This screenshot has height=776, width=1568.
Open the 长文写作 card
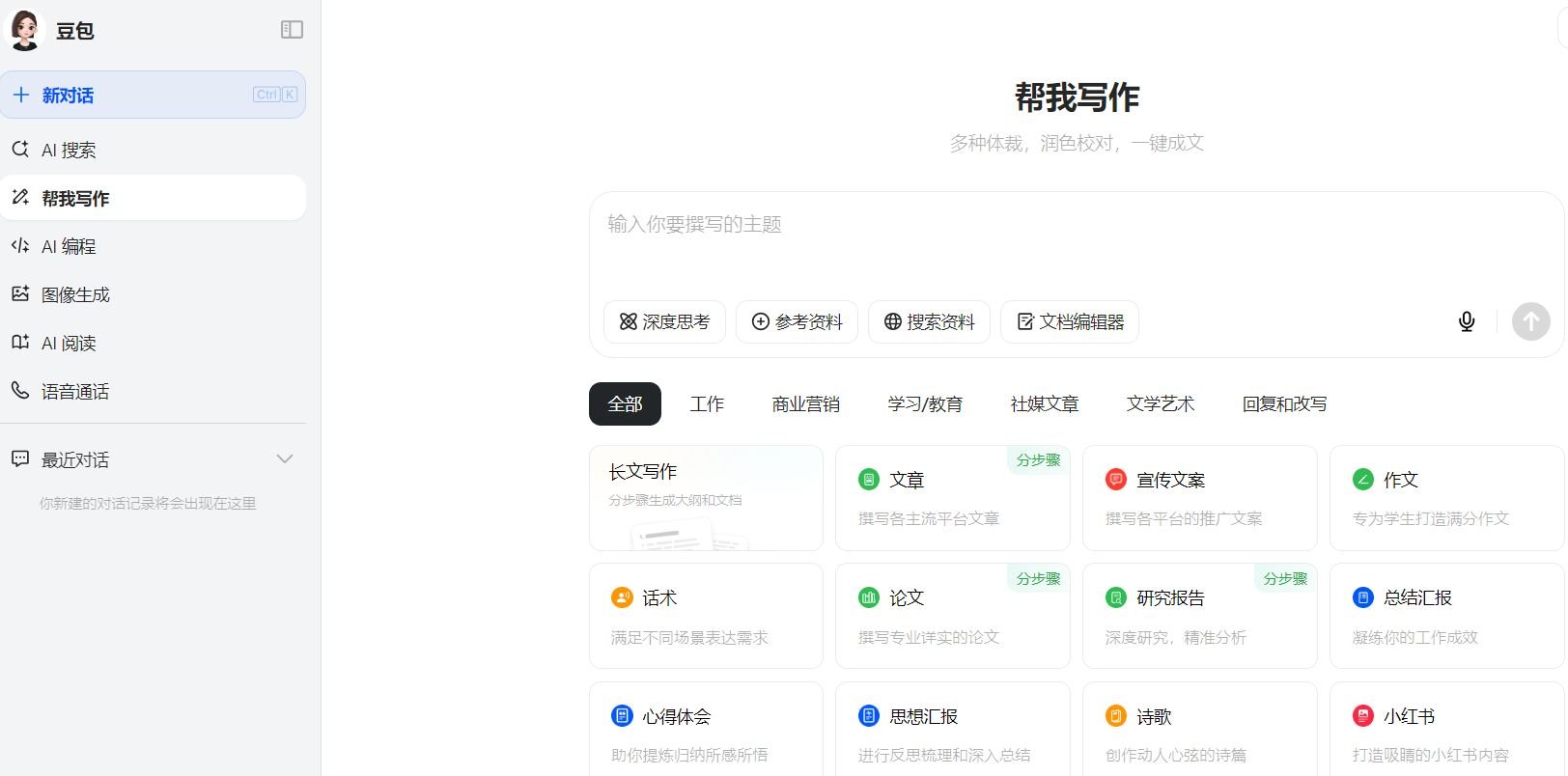click(706, 497)
